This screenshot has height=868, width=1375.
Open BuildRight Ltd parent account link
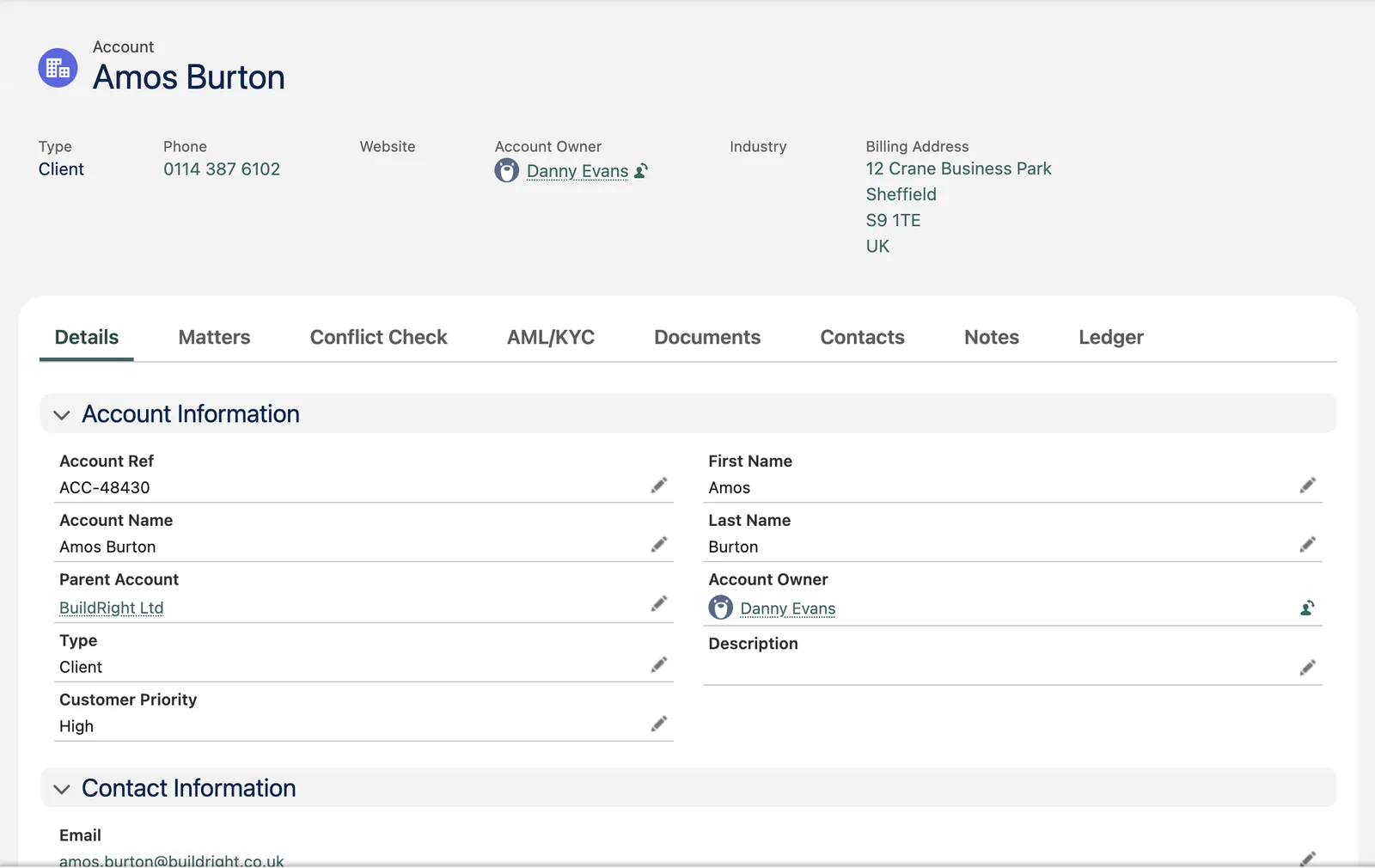tap(112, 608)
